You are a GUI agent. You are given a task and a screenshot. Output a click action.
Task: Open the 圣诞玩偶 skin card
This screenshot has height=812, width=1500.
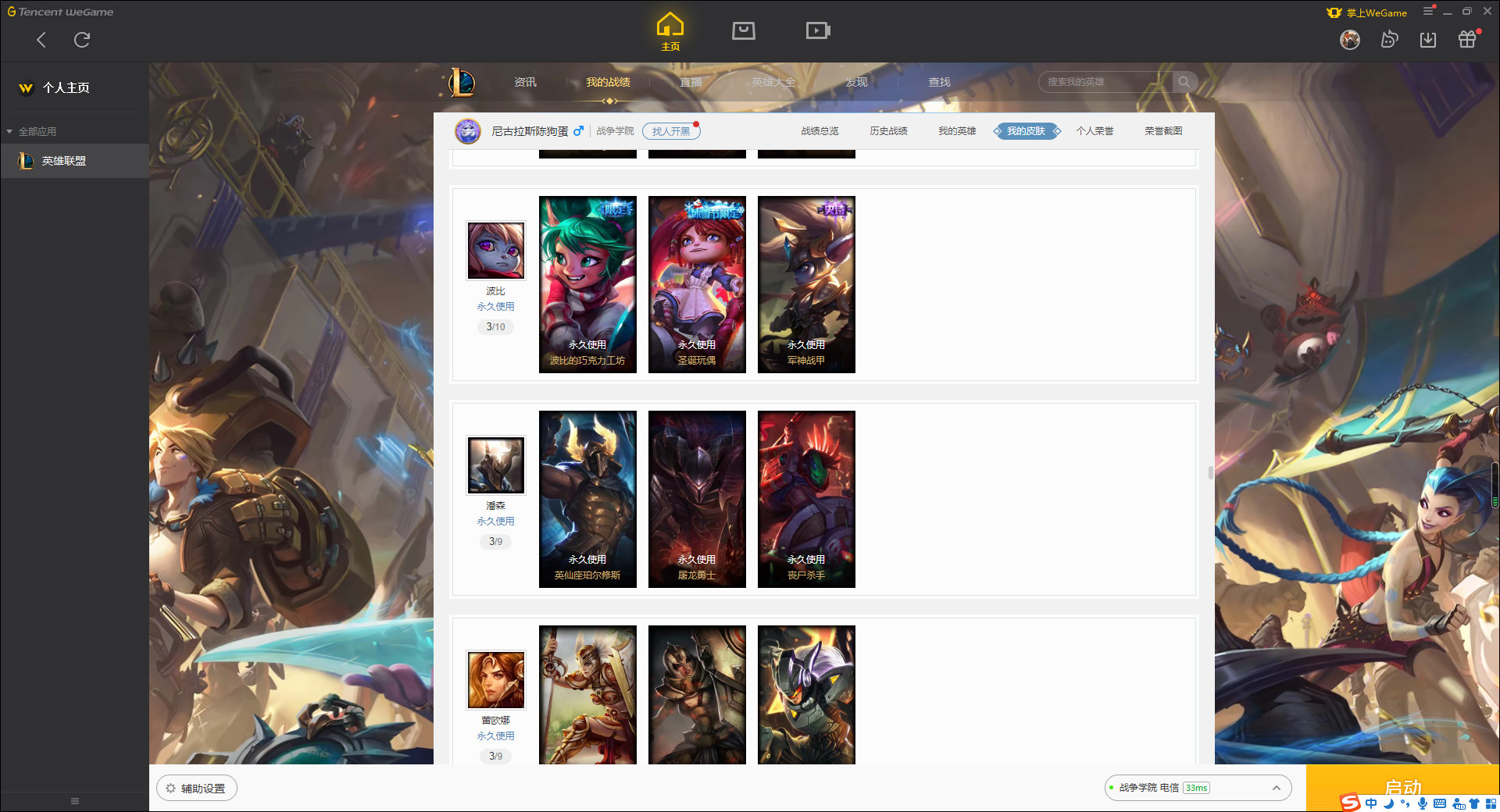(x=697, y=284)
